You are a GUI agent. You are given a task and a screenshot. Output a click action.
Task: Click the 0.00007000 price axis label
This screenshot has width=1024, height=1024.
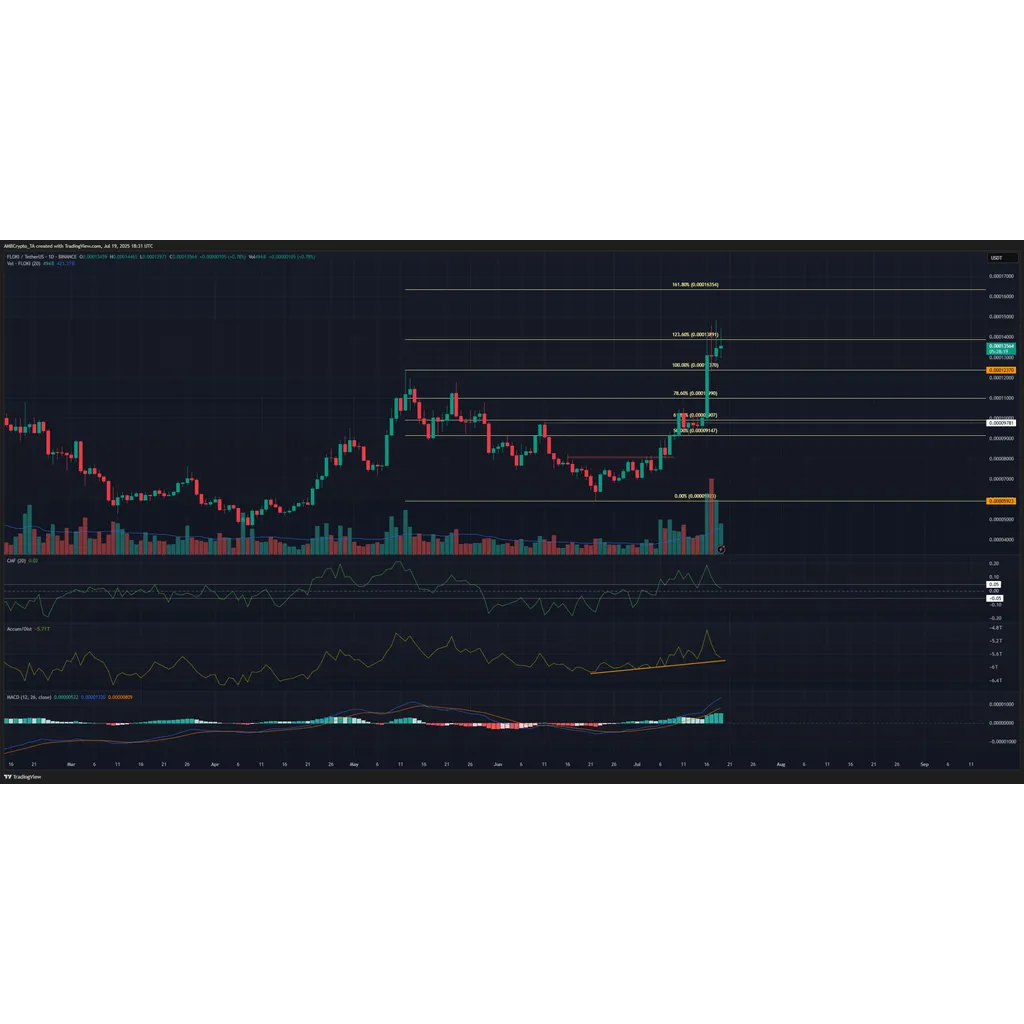coord(1001,479)
